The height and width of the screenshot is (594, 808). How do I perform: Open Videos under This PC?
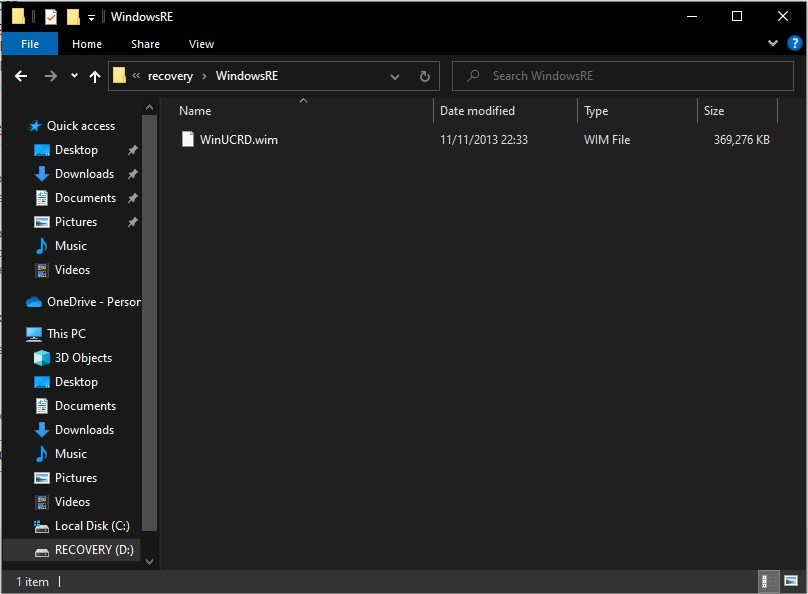tap(72, 502)
